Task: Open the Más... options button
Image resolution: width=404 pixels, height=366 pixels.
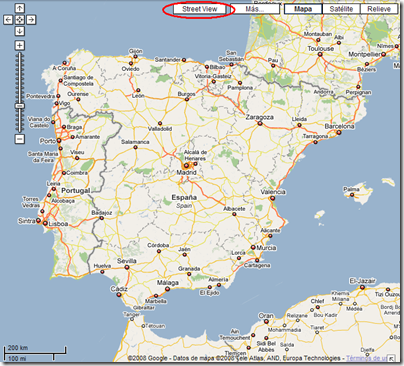Action: pos(255,9)
